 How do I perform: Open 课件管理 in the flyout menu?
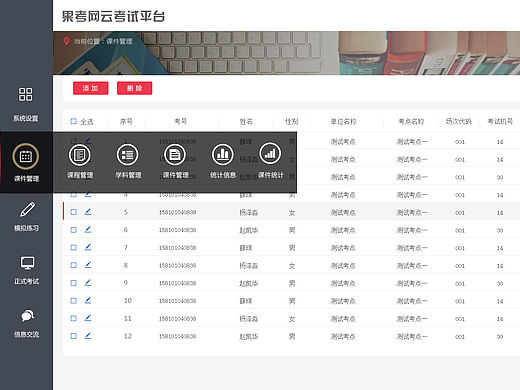(175, 162)
